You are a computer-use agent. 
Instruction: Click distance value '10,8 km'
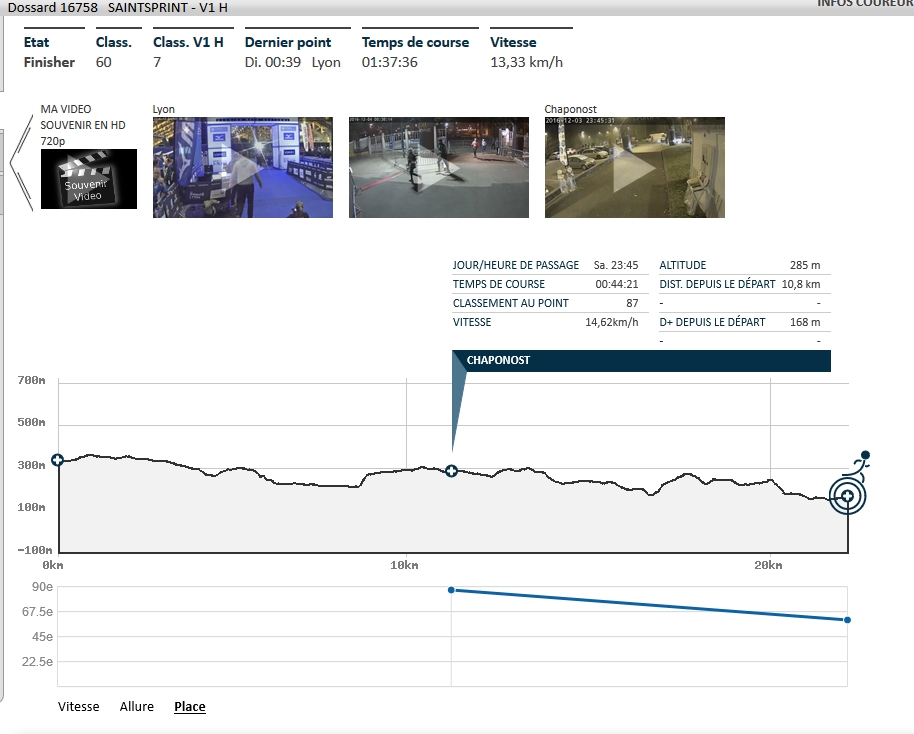coord(801,285)
